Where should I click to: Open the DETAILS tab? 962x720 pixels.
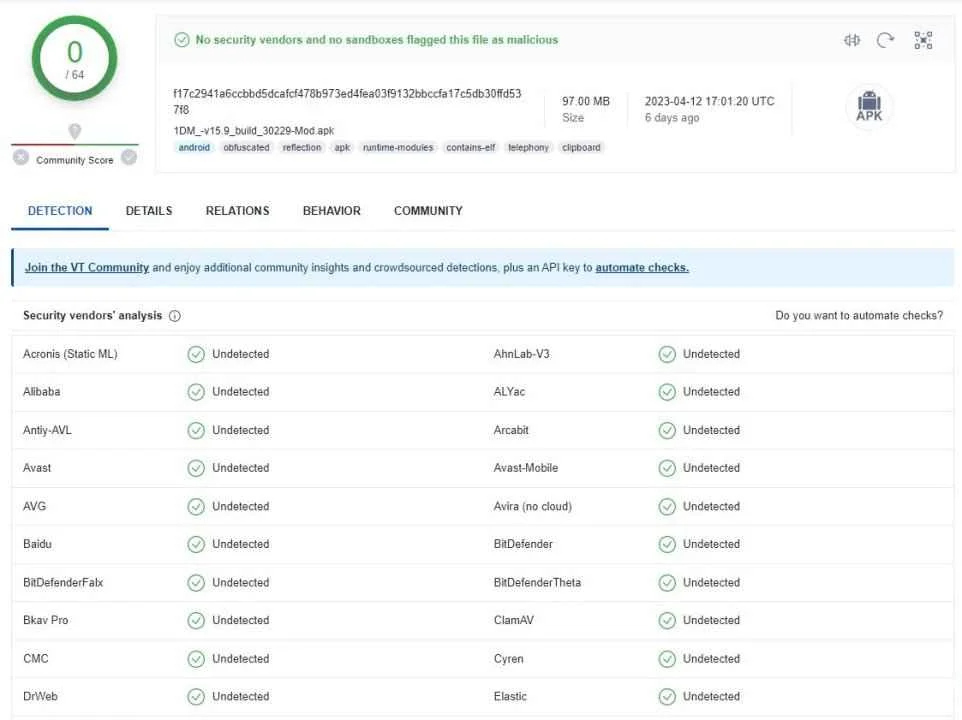click(149, 211)
